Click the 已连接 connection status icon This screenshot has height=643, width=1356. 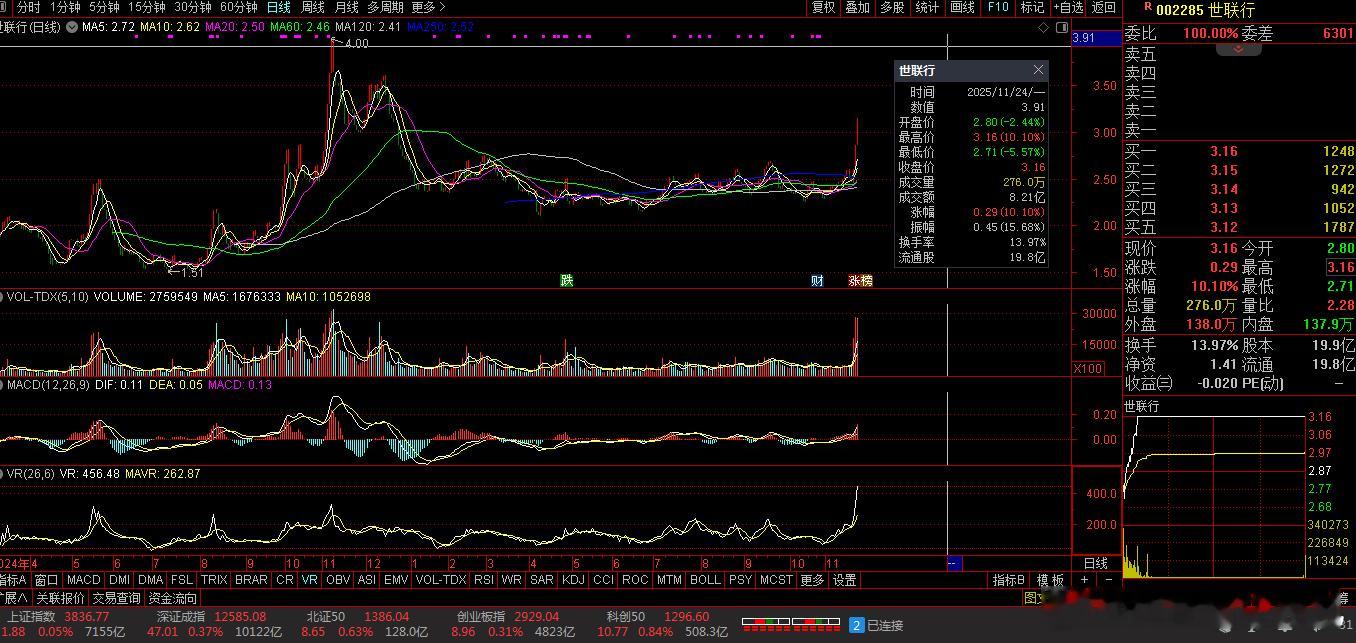(x=856, y=625)
